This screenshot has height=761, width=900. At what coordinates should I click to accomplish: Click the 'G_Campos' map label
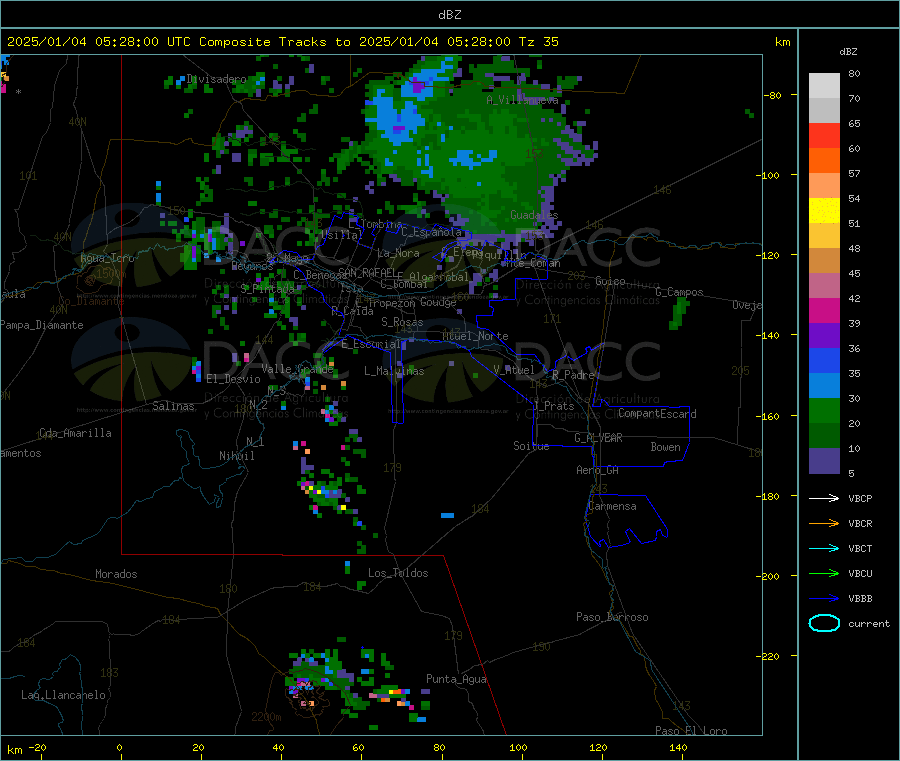pos(679,292)
